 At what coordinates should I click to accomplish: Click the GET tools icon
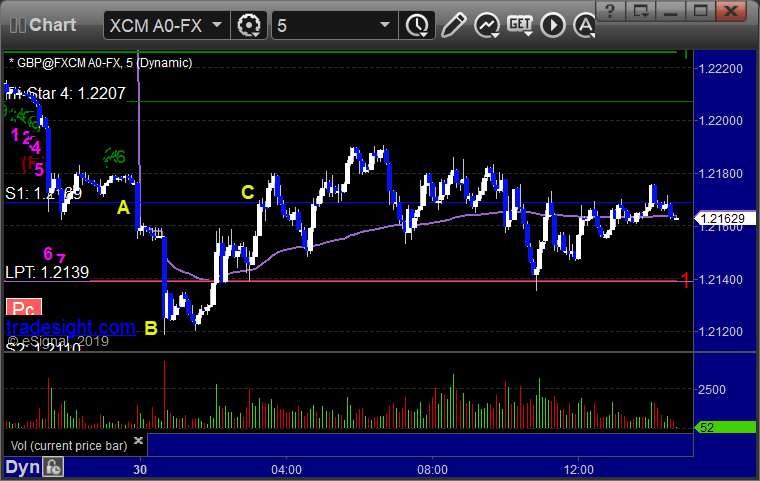click(520, 25)
